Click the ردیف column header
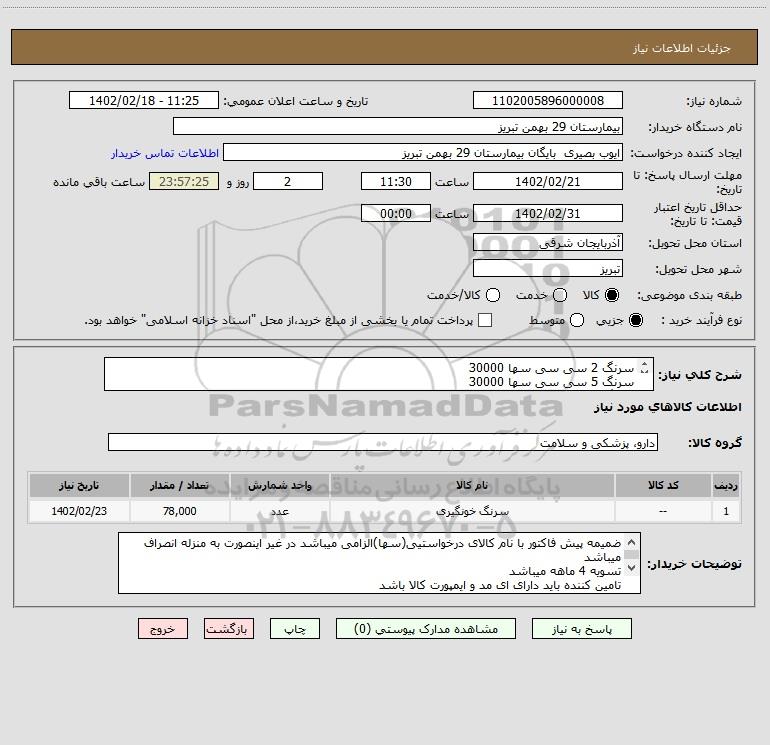The image size is (770, 745). pos(726,485)
